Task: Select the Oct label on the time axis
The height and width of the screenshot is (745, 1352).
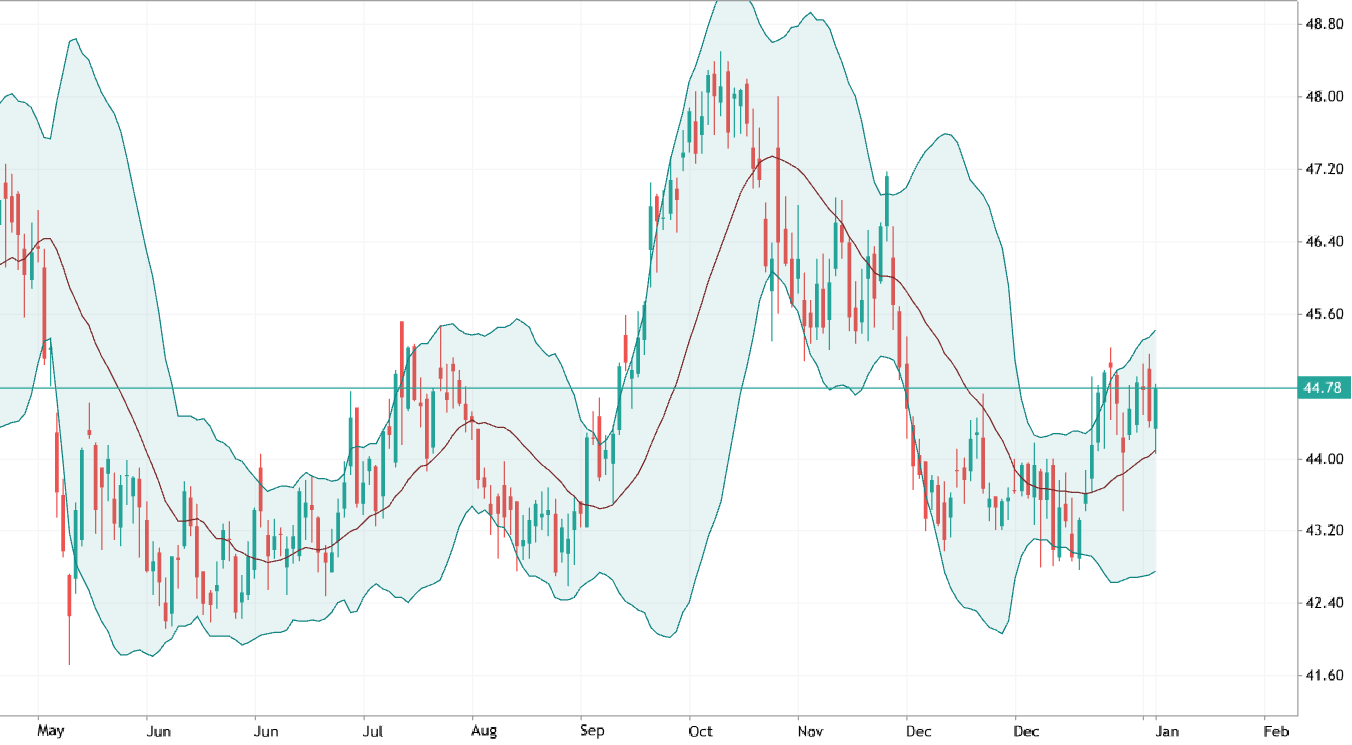Action: 700,731
